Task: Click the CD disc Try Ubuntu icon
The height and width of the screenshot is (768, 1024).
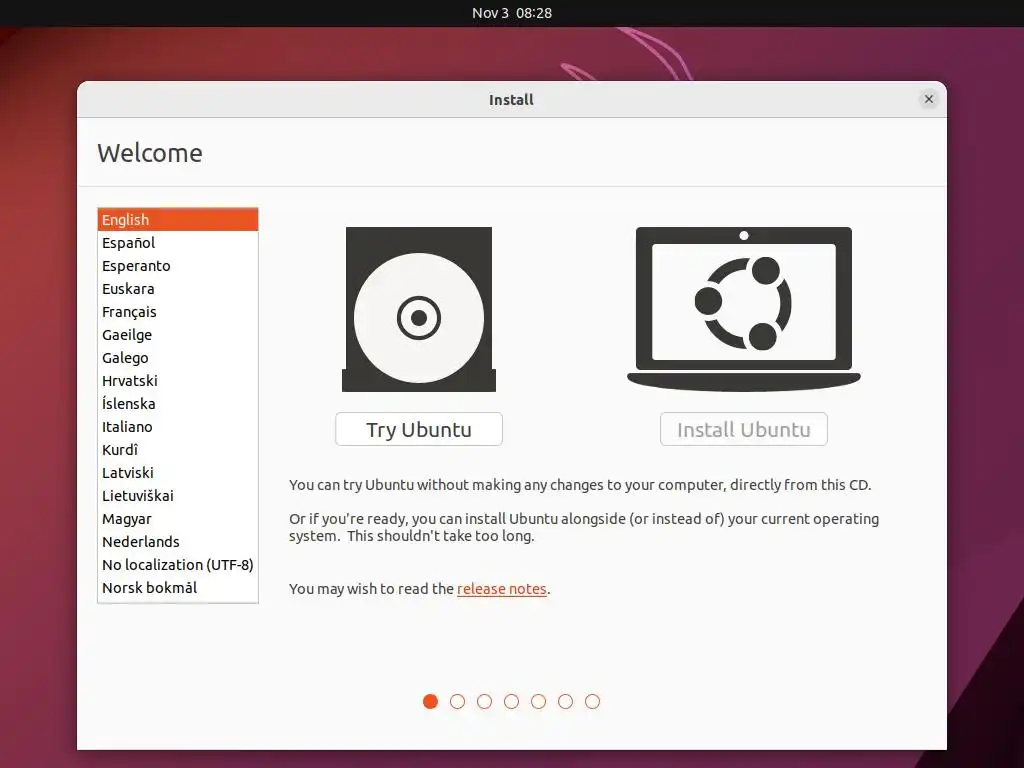Action: [x=419, y=310]
